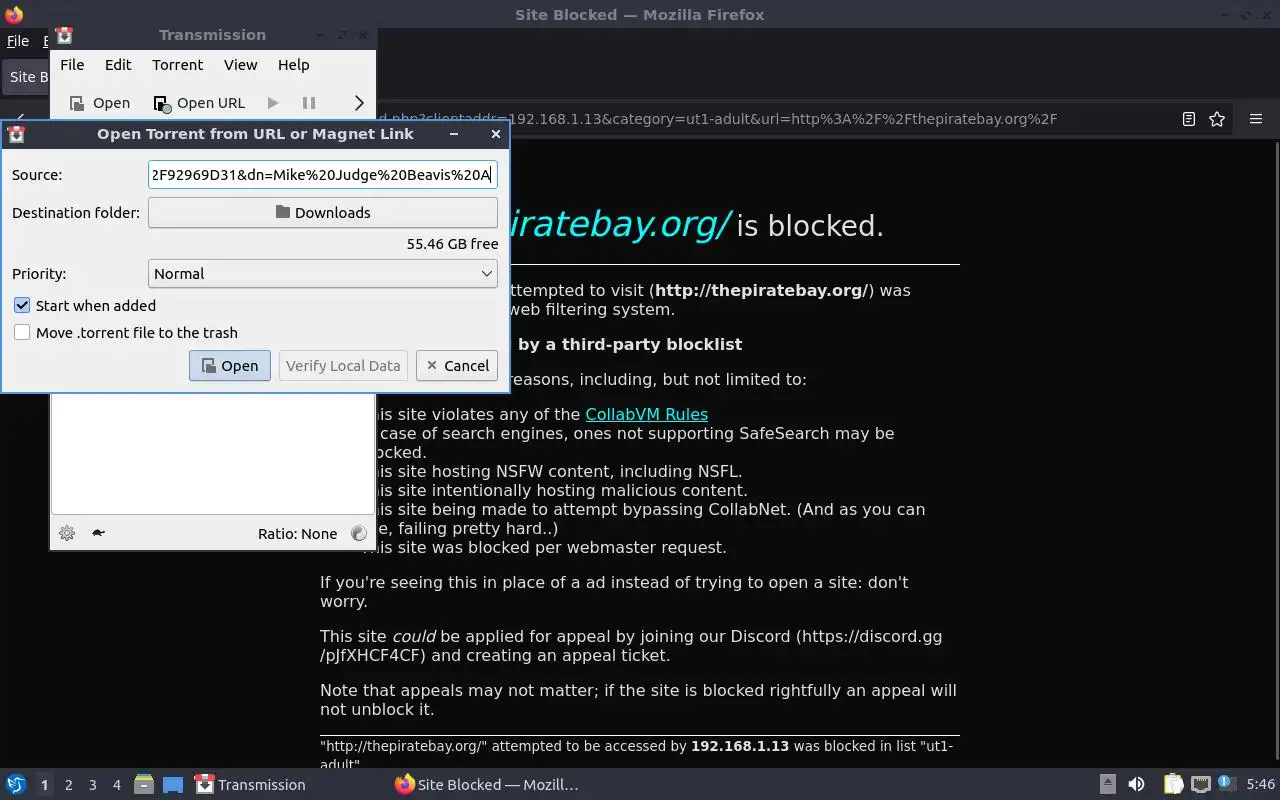The height and width of the screenshot is (800, 1280).
Task: Open the Transmission Edit menu
Action: pyautogui.click(x=118, y=64)
